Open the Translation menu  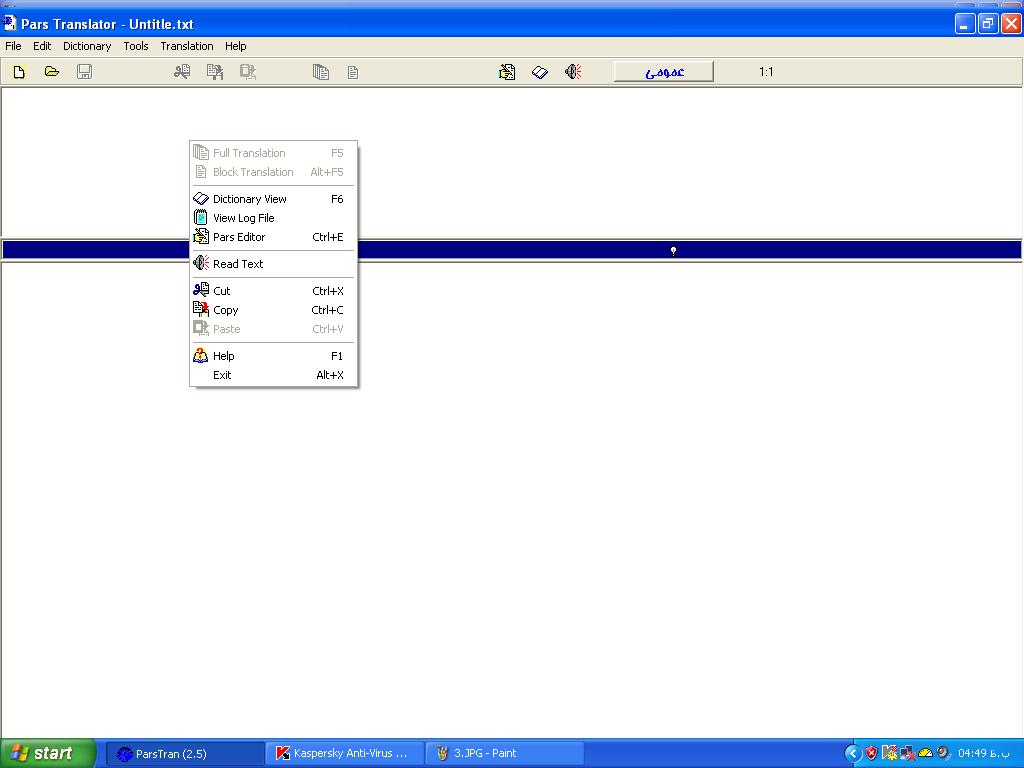tap(187, 46)
